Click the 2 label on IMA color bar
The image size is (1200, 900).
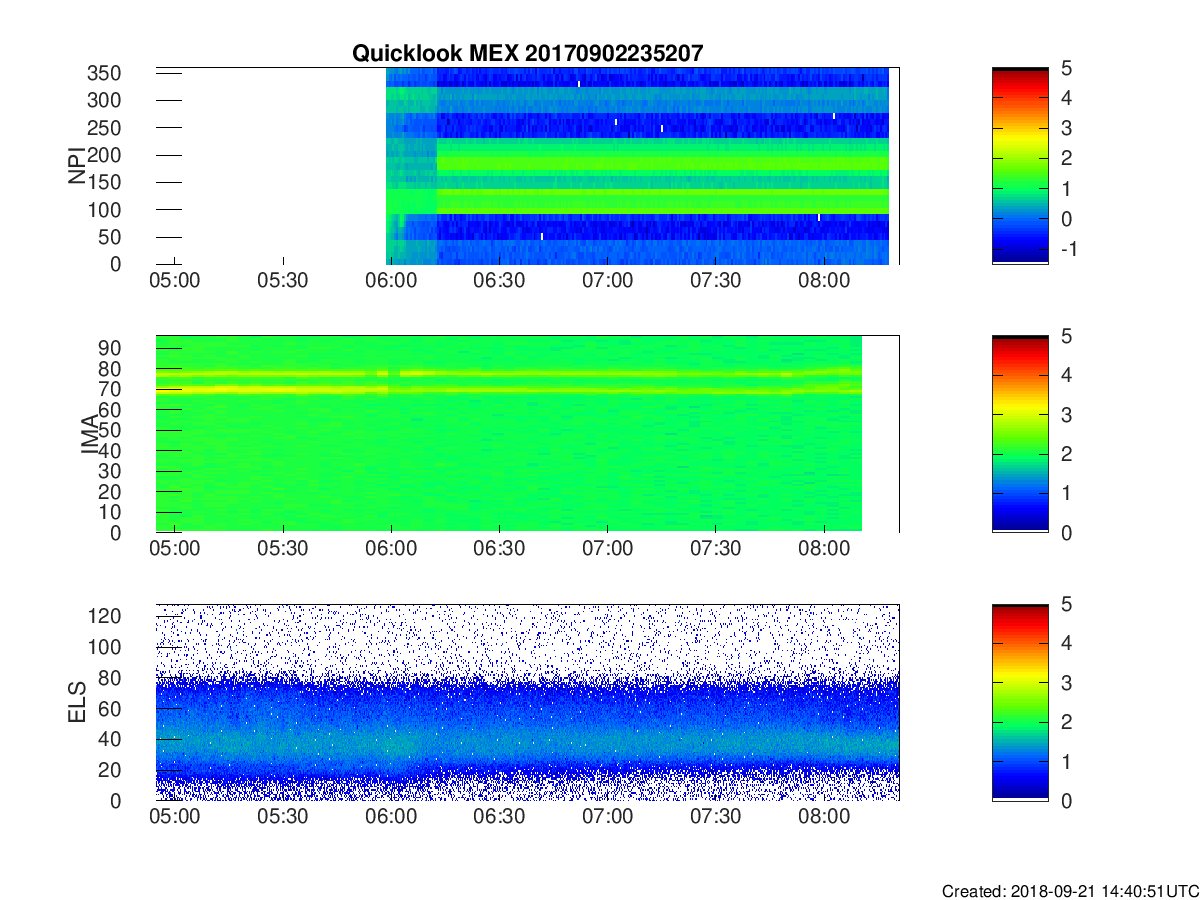1066,454
